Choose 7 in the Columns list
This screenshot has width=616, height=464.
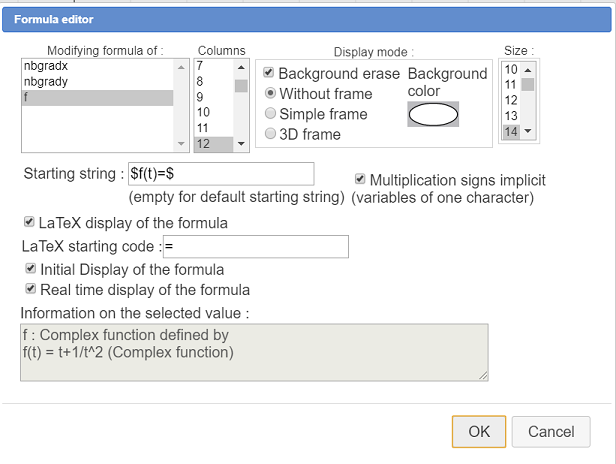click(x=214, y=66)
